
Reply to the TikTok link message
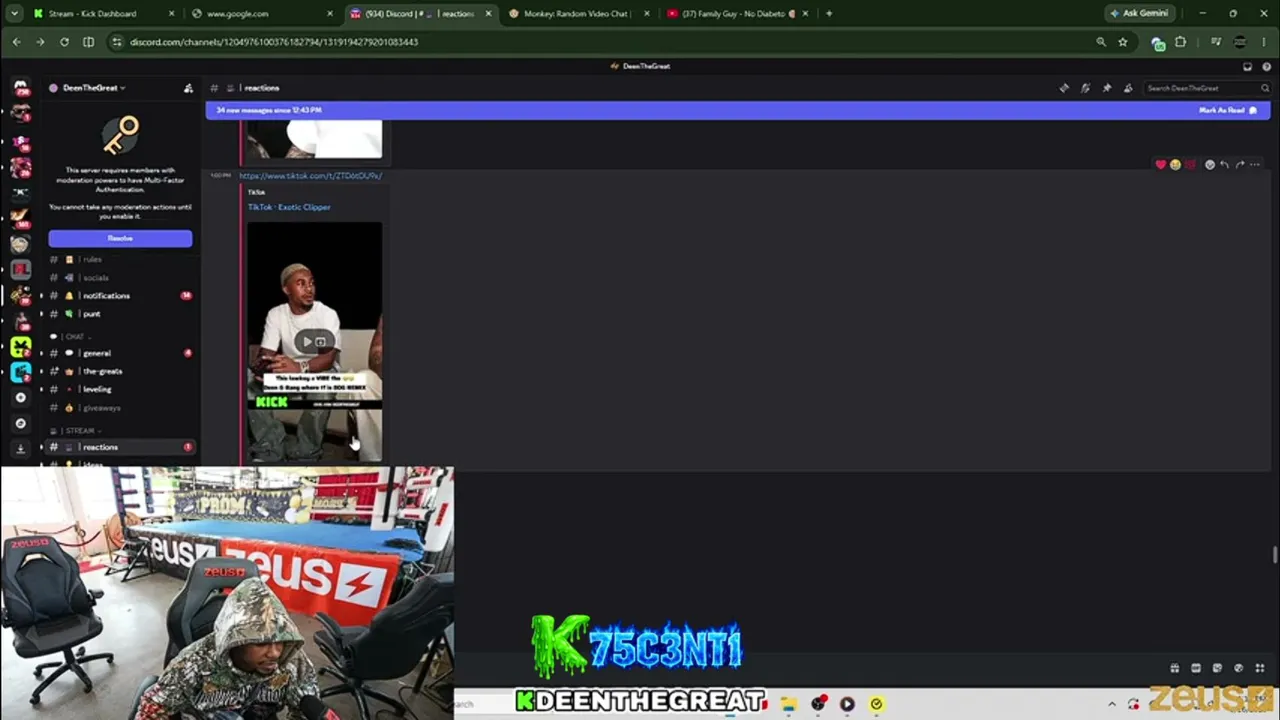[x=1224, y=165]
